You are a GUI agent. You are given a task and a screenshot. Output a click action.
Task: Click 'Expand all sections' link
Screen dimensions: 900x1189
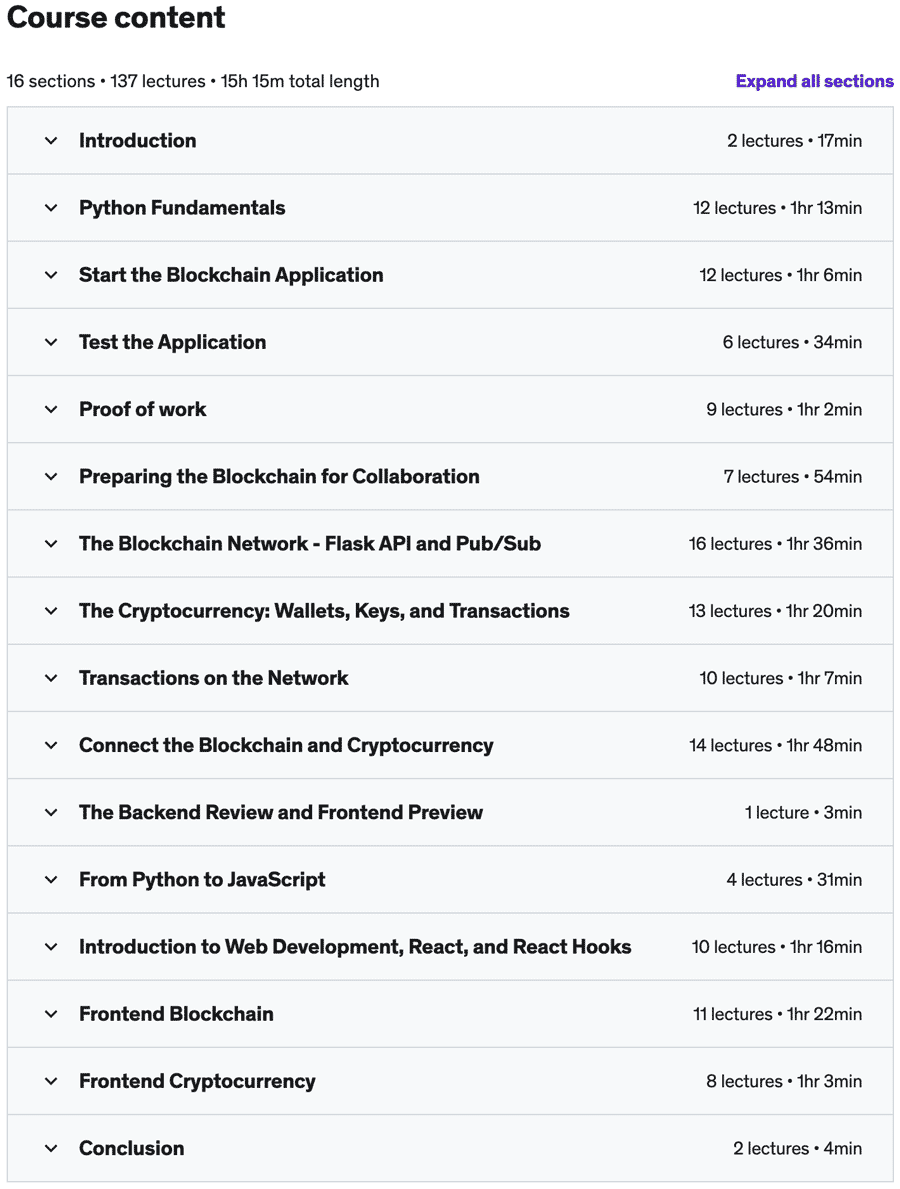point(814,81)
